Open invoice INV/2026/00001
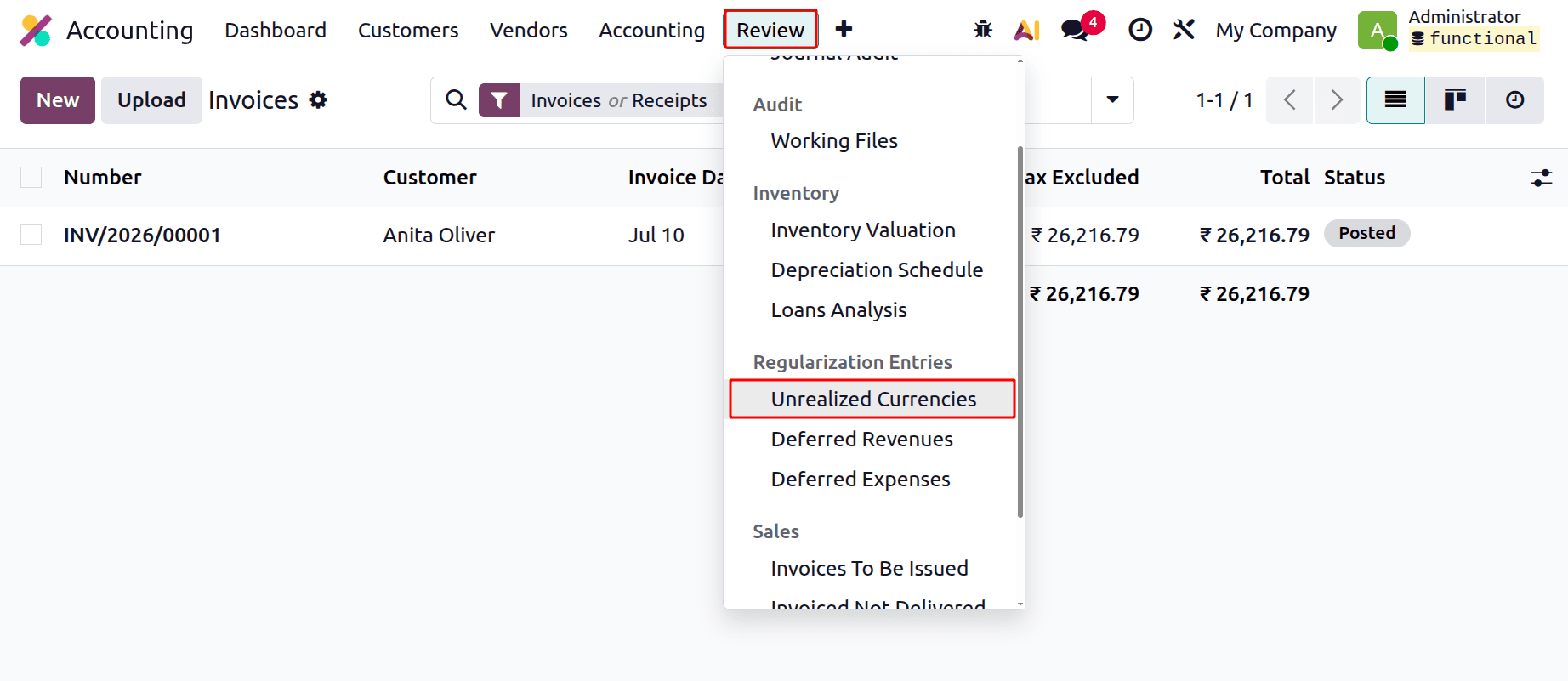The height and width of the screenshot is (681, 1568). [142, 236]
